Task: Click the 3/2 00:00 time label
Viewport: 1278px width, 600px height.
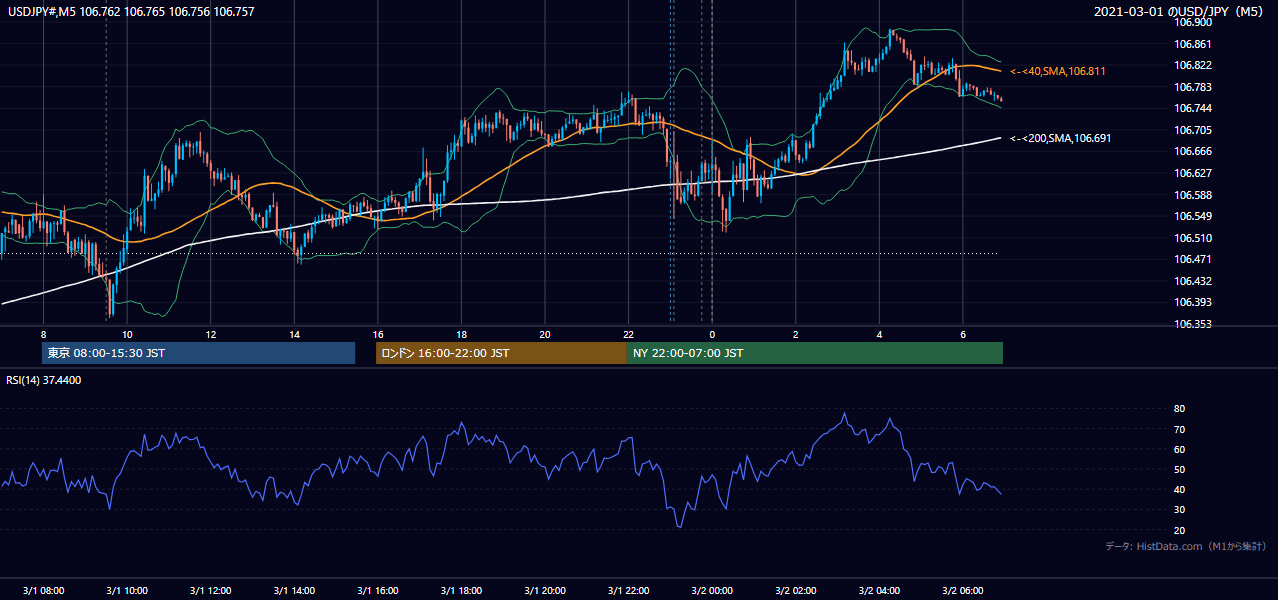Action: tap(711, 591)
